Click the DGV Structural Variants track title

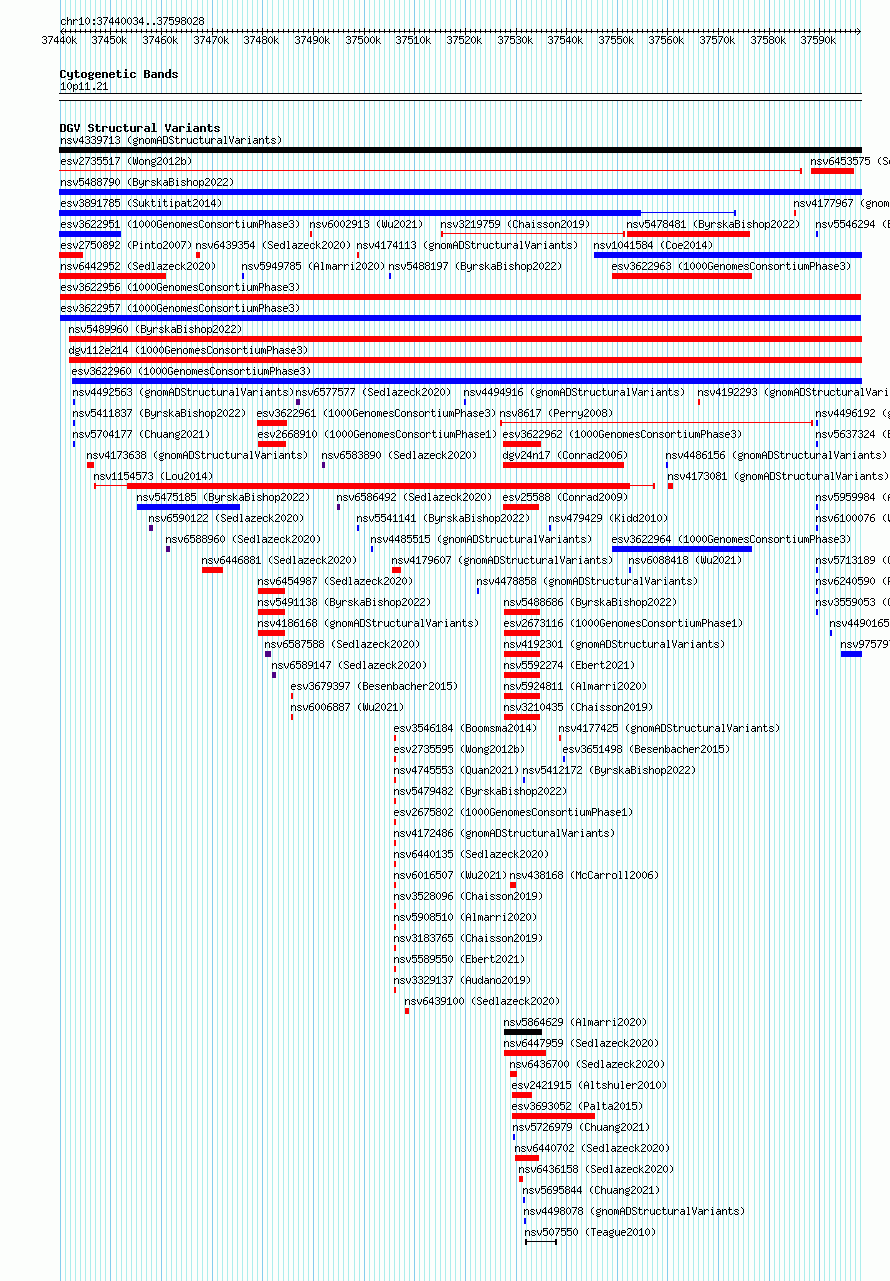coord(140,128)
